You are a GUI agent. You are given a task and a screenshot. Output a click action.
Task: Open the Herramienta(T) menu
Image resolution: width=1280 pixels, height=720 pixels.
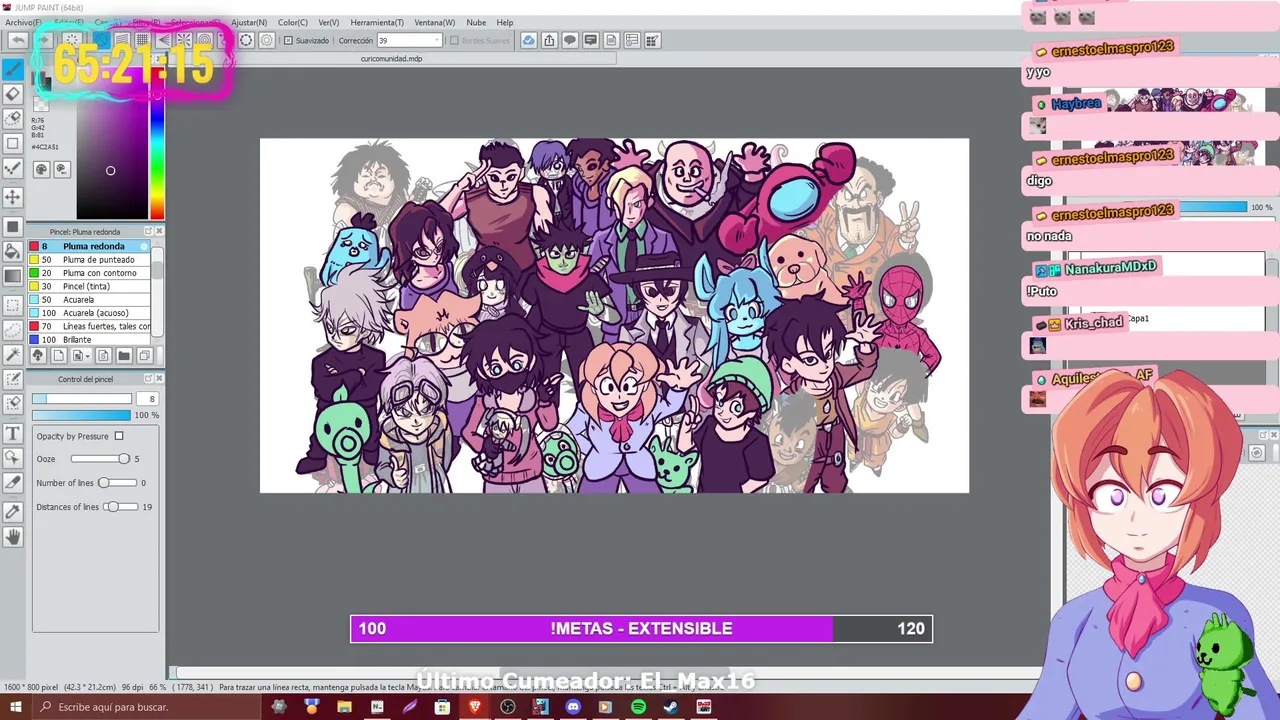tap(377, 22)
